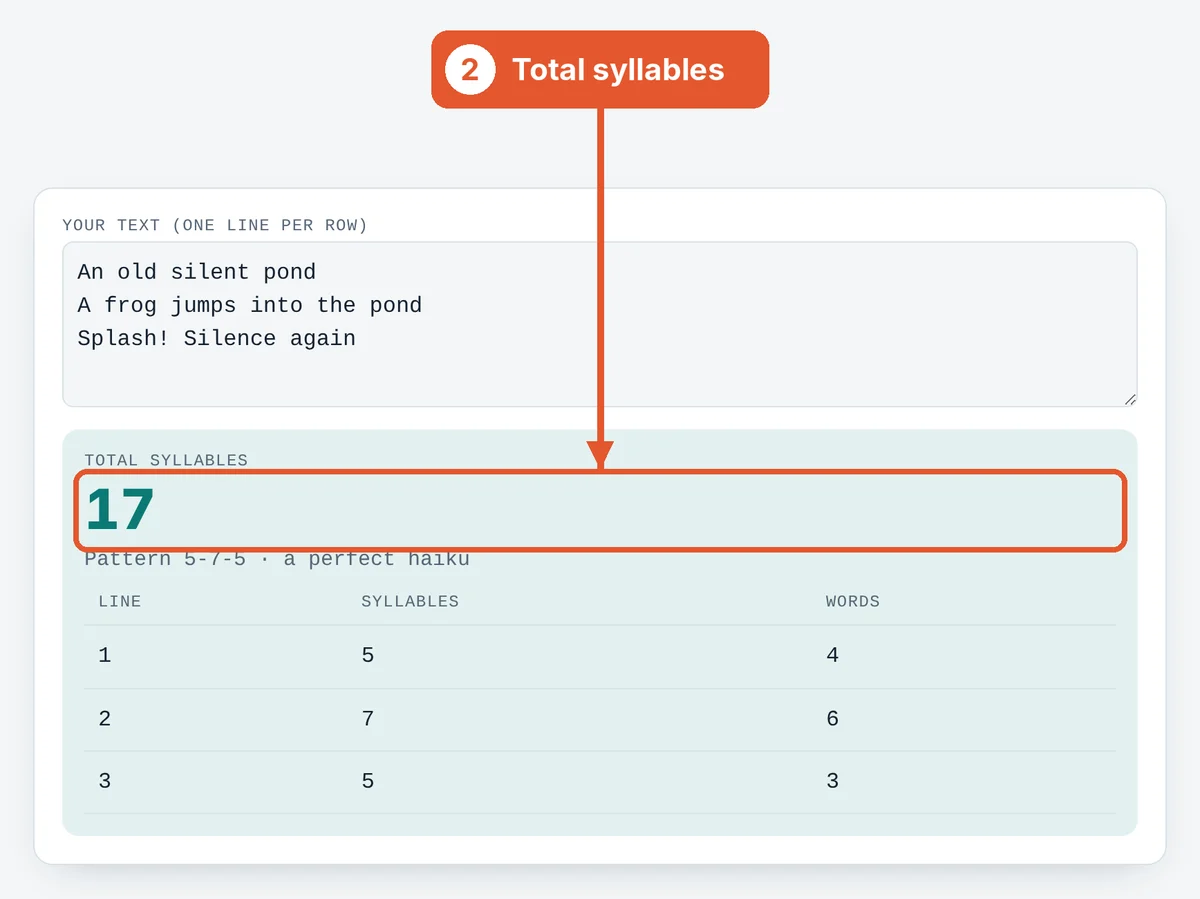Click the 'Pattern 5-7-5' haiku status text
This screenshot has width=1200, height=899.
(x=277, y=559)
